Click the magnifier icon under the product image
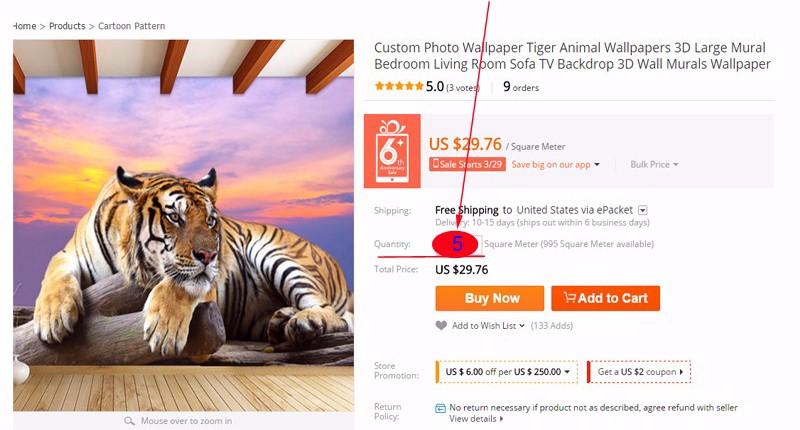 tap(130, 421)
